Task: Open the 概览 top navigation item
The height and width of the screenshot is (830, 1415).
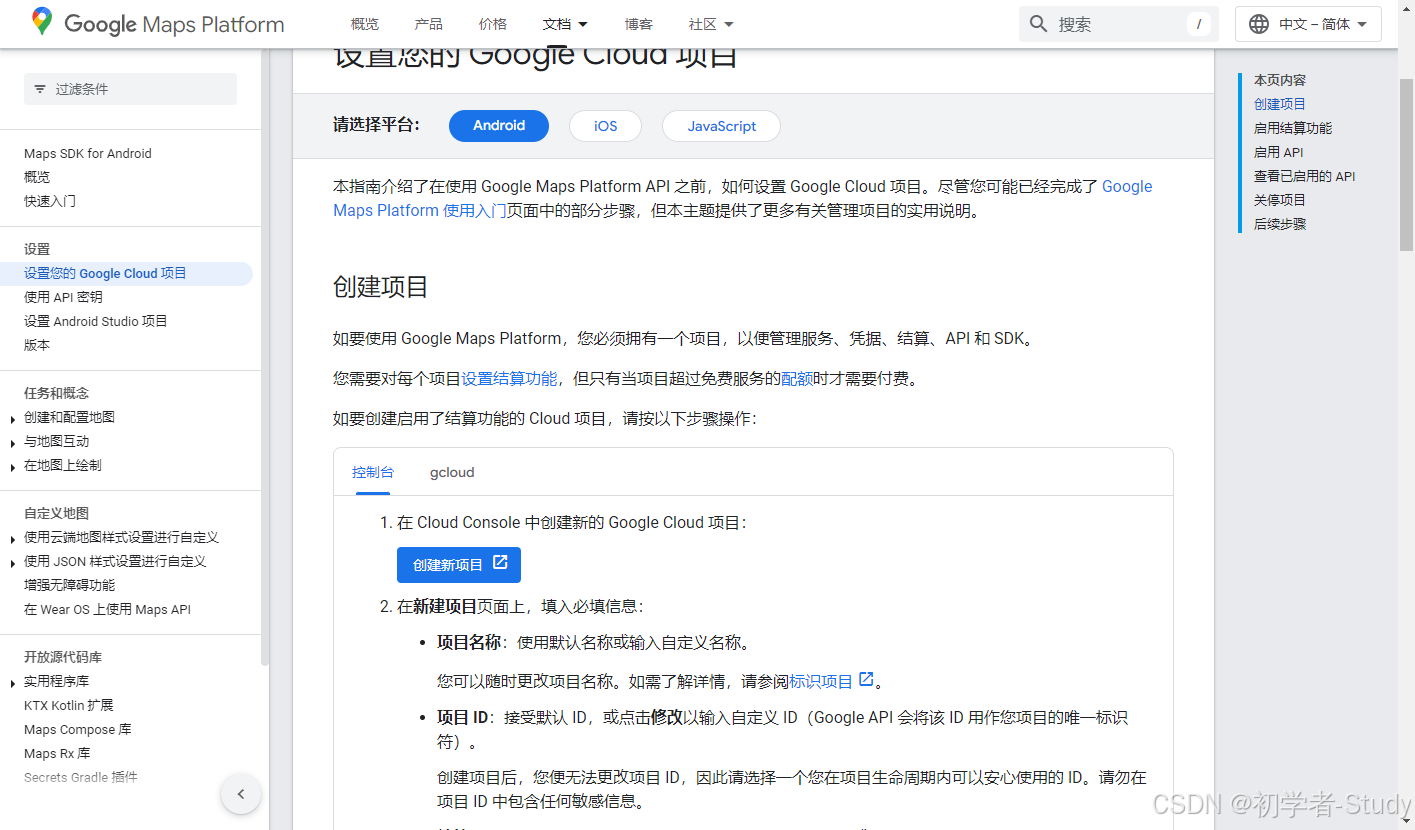Action: 365,24
